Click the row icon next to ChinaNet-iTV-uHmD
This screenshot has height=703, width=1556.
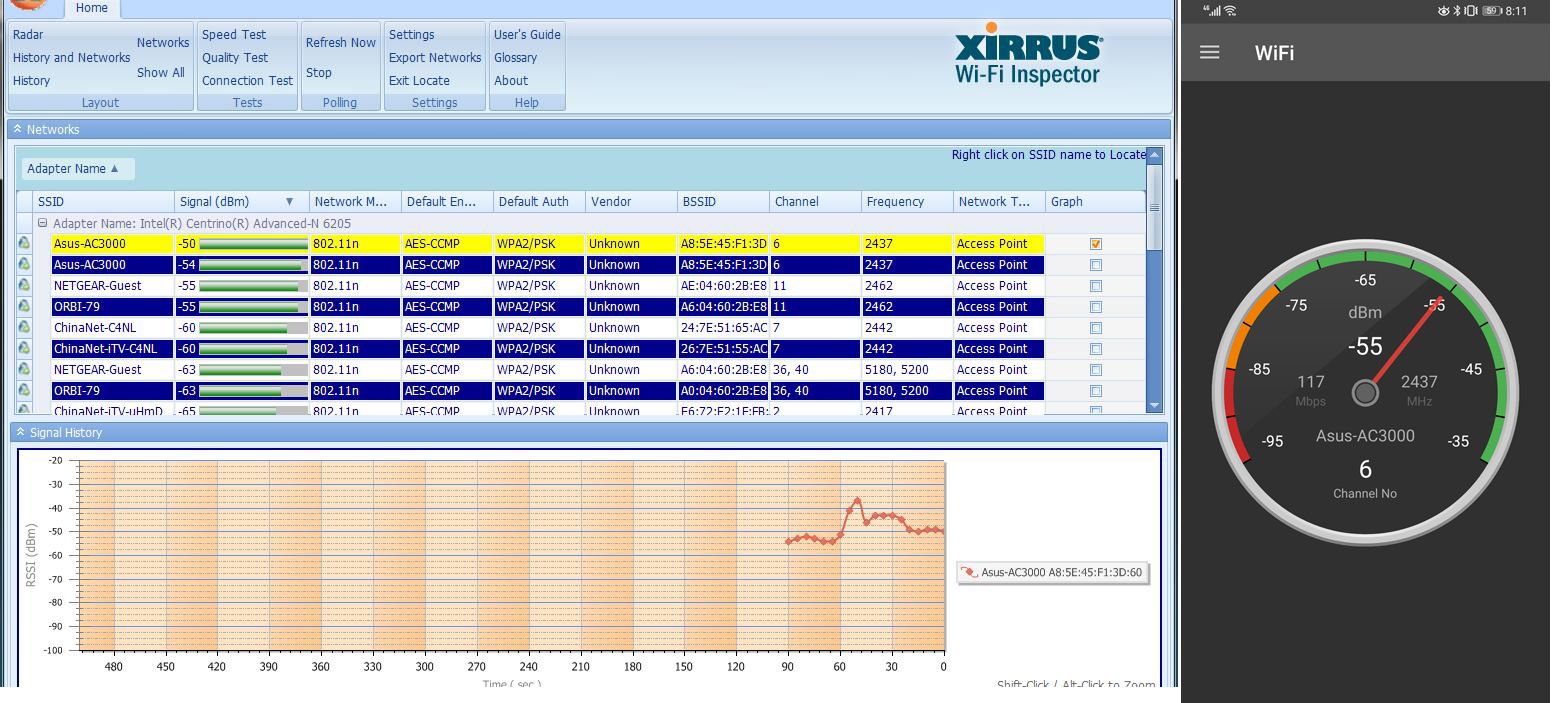pyautogui.click(x=24, y=409)
